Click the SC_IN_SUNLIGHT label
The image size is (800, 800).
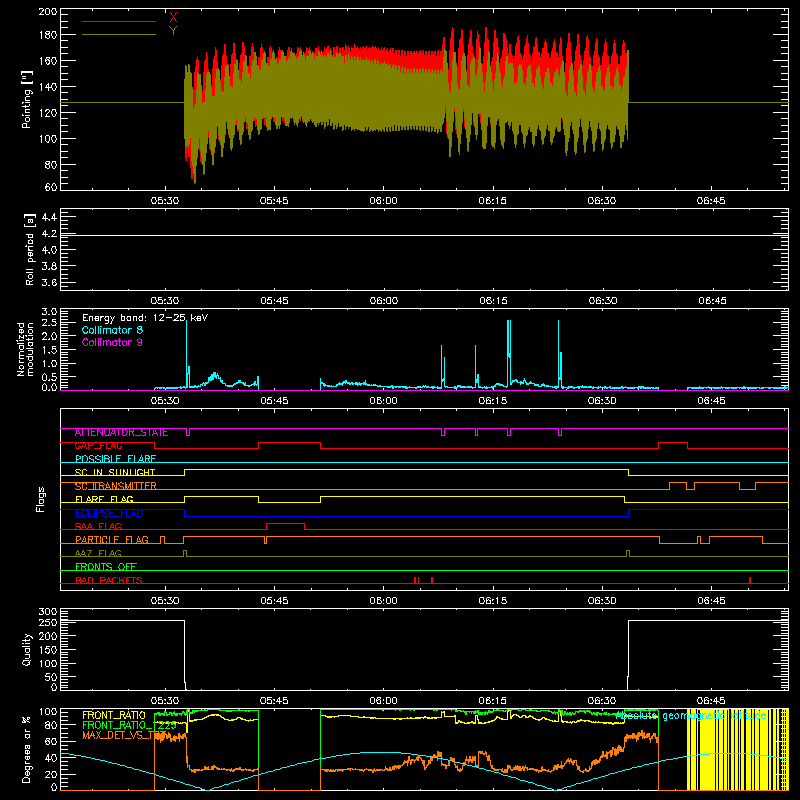[115, 472]
